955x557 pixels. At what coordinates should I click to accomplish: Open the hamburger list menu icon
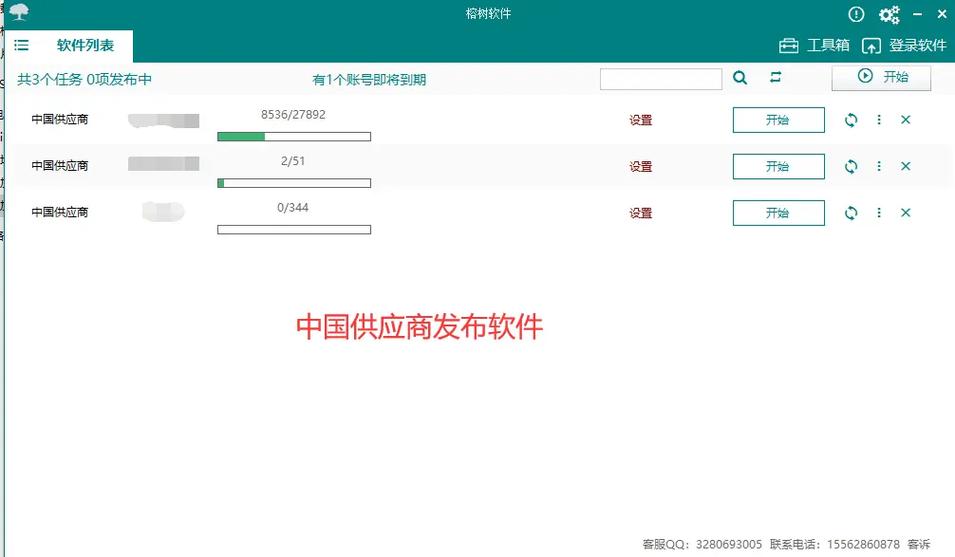click(21, 45)
